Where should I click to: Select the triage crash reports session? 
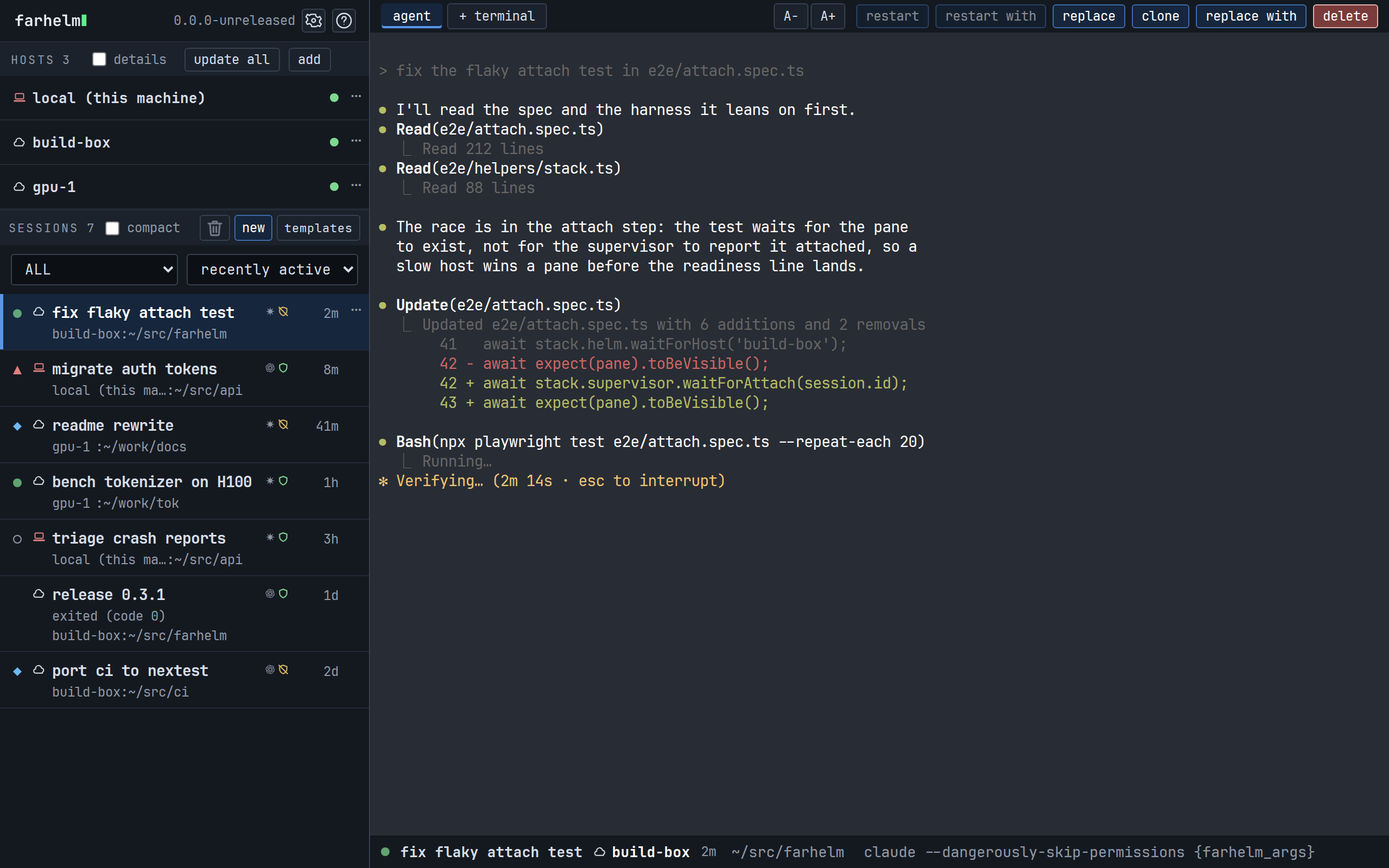click(184, 548)
